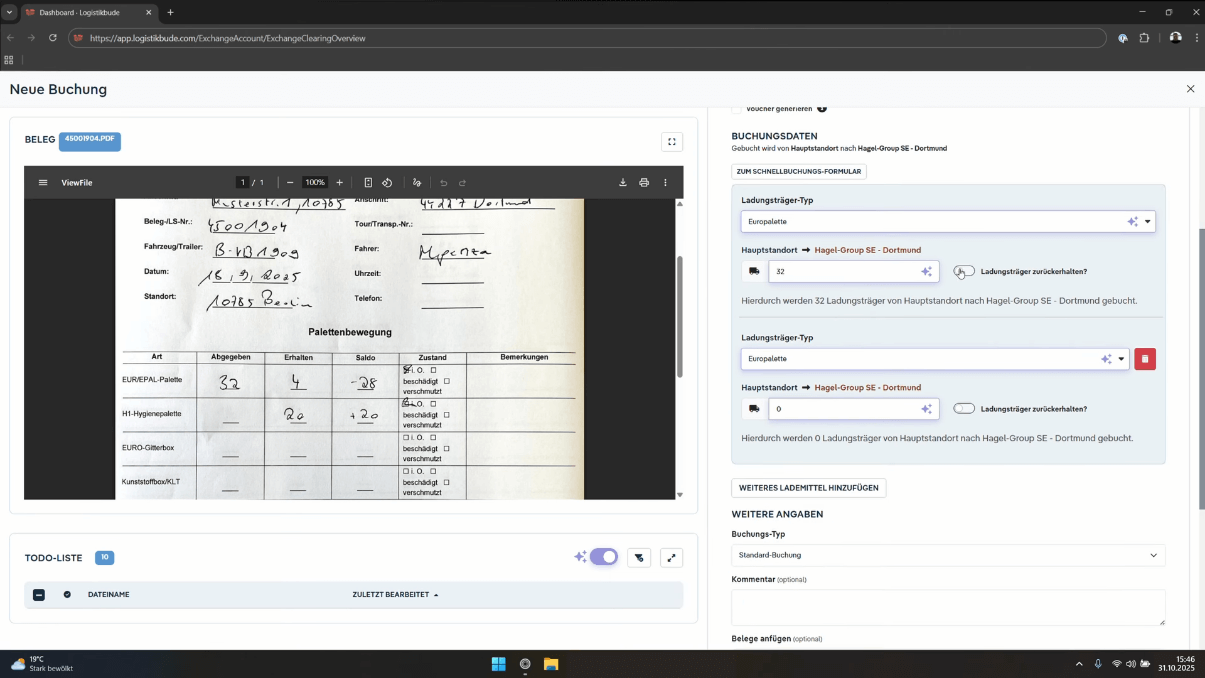The width and height of the screenshot is (1205, 678).
Task: Open a new browser tab
Action: click(x=170, y=12)
